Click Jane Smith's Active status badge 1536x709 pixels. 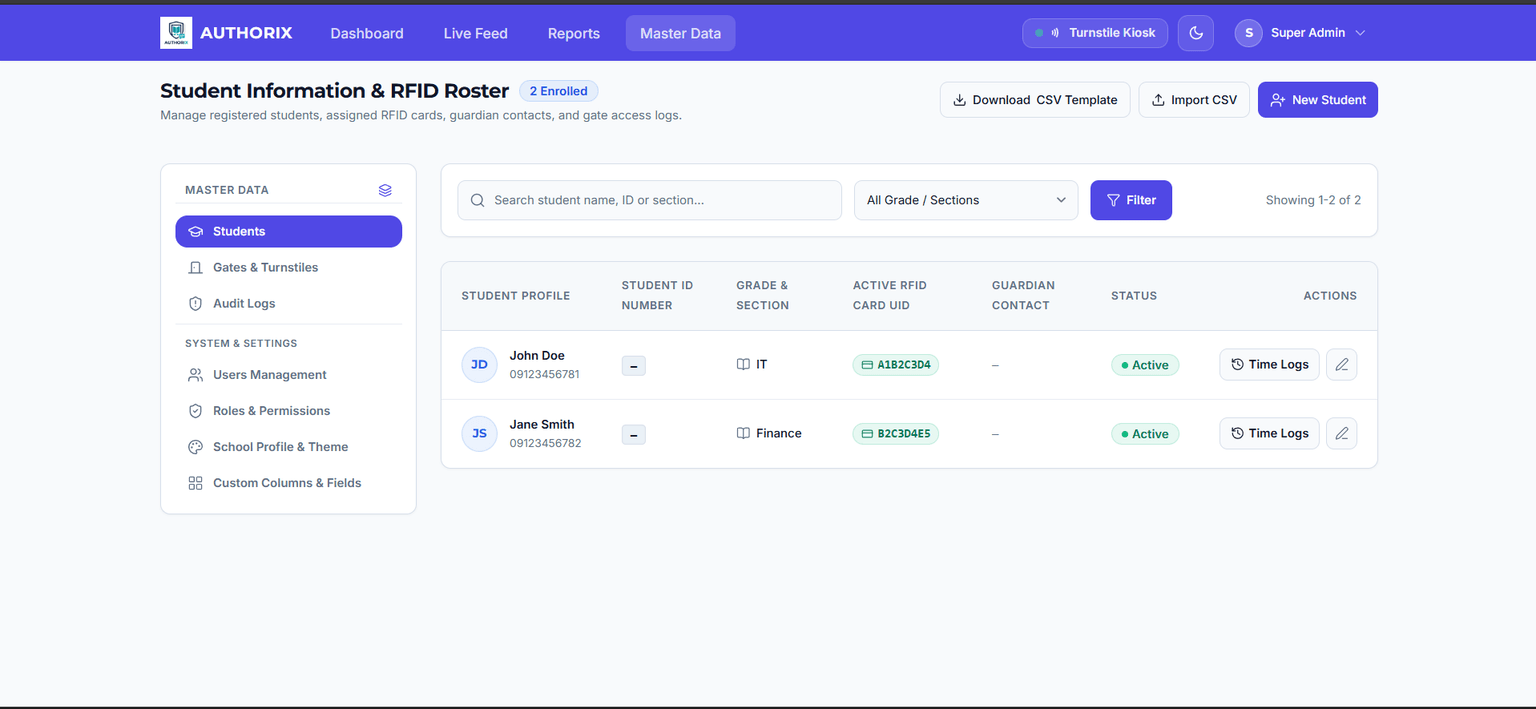click(1145, 434)
